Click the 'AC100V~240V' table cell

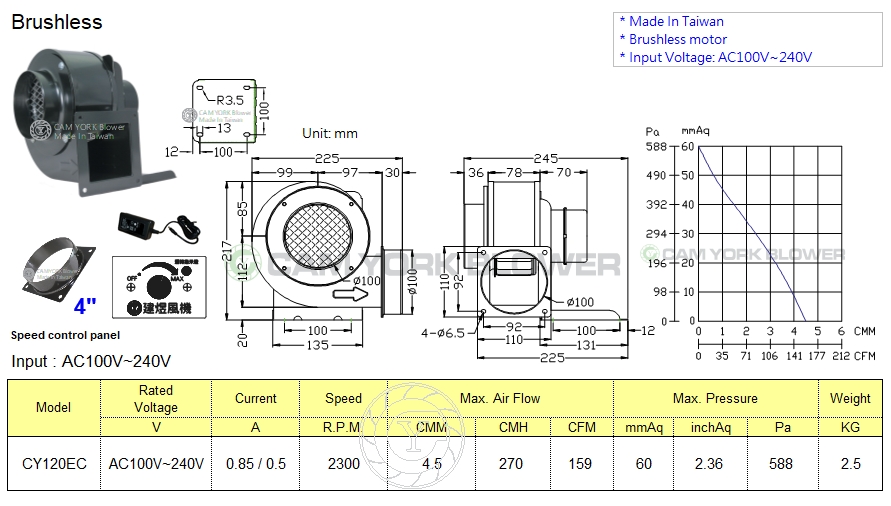[156, 464]
